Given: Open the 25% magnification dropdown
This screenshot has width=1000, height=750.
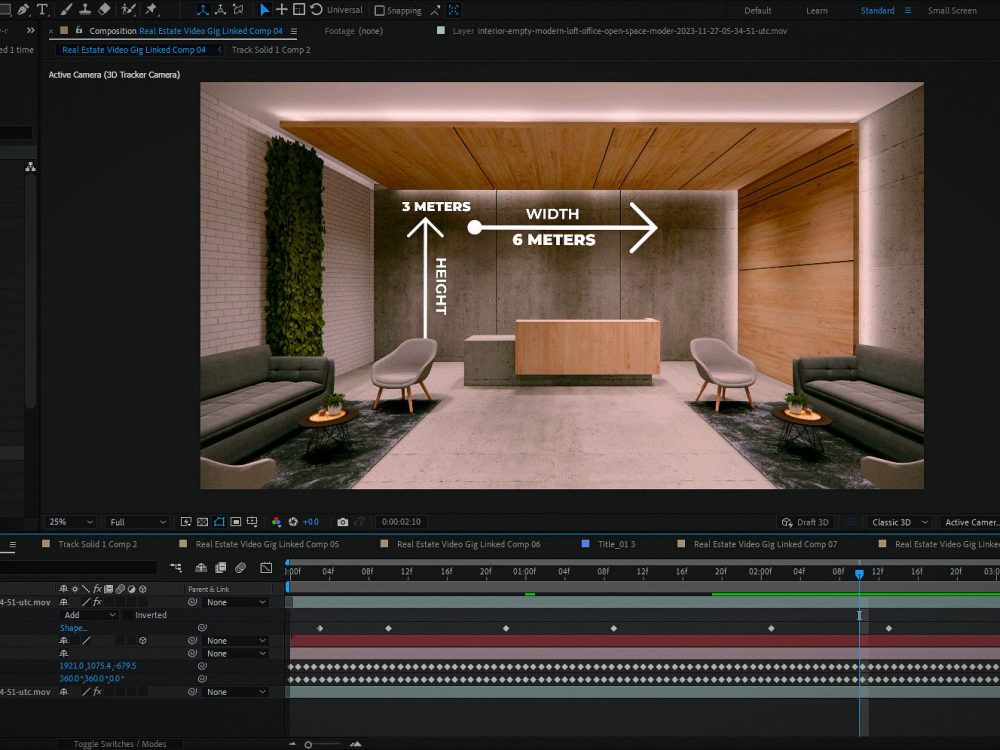Looking at the screenshot, I should pyautogui.click(x=70, y=522).
